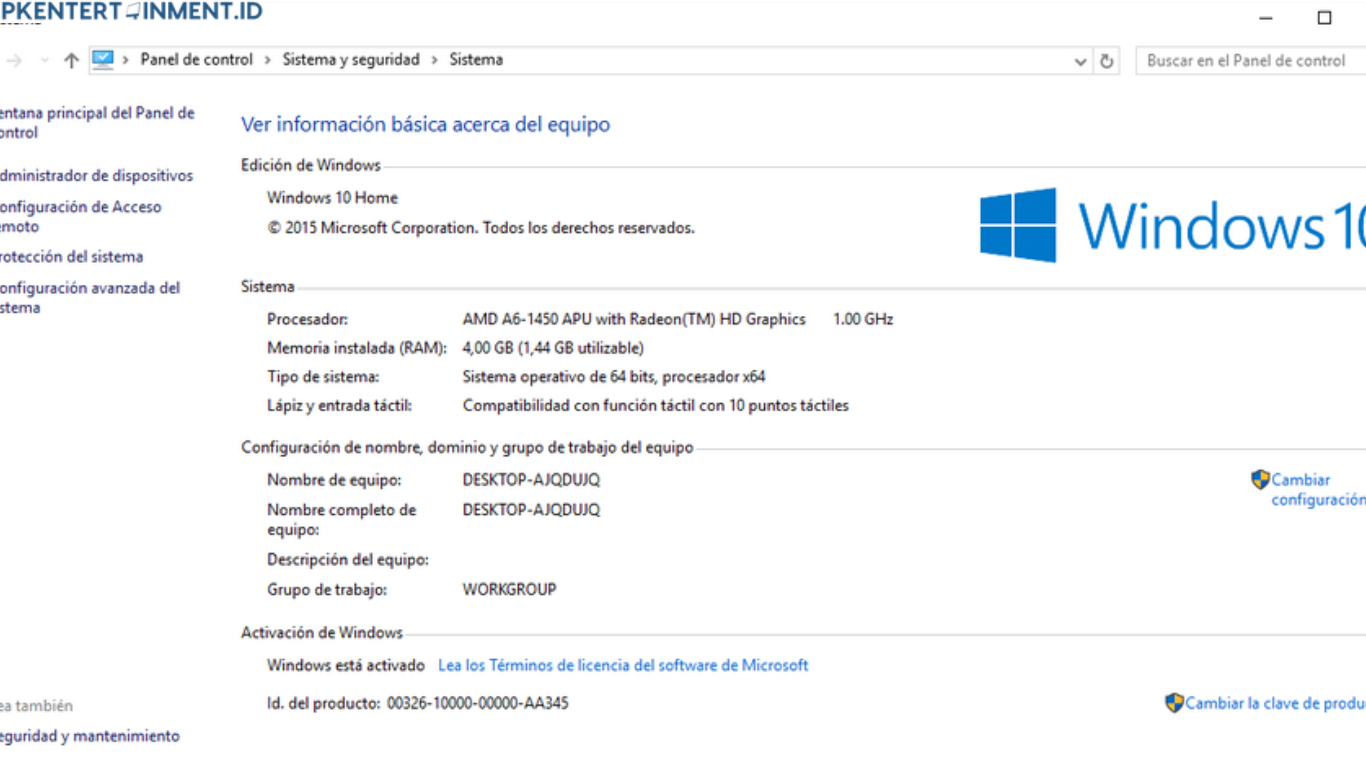Screen dimensions: 1366x768
Task: Click the product ID '00326-10000-00000-AA345'
Action: tap(478, 703)
